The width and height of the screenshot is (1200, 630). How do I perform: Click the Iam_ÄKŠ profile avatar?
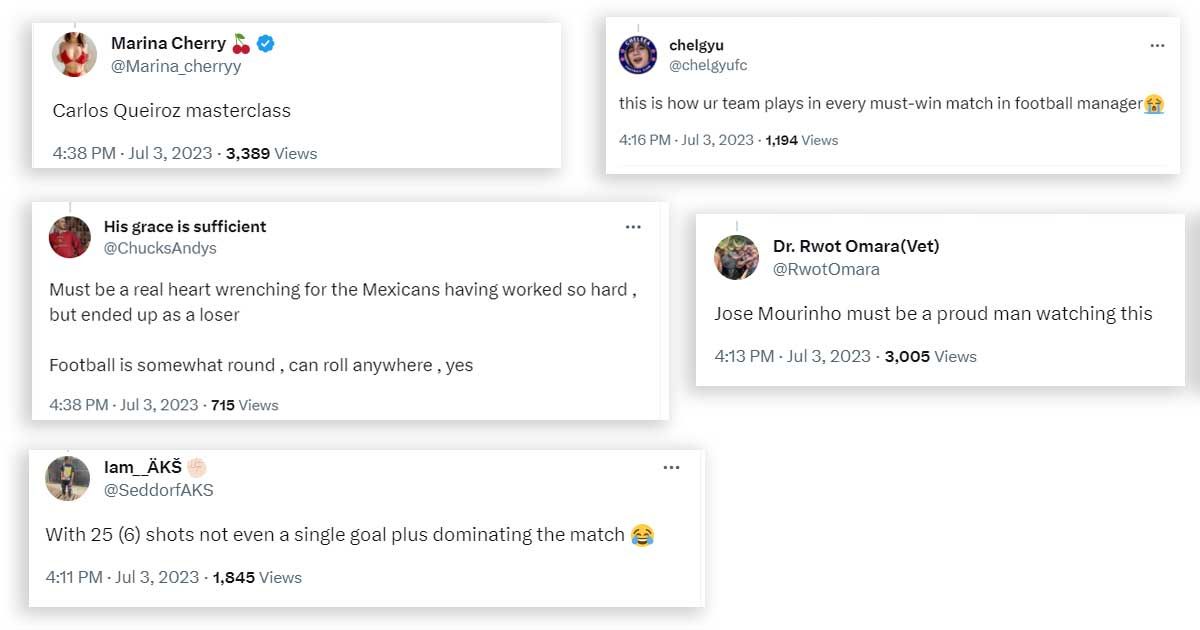click(68, 478)
